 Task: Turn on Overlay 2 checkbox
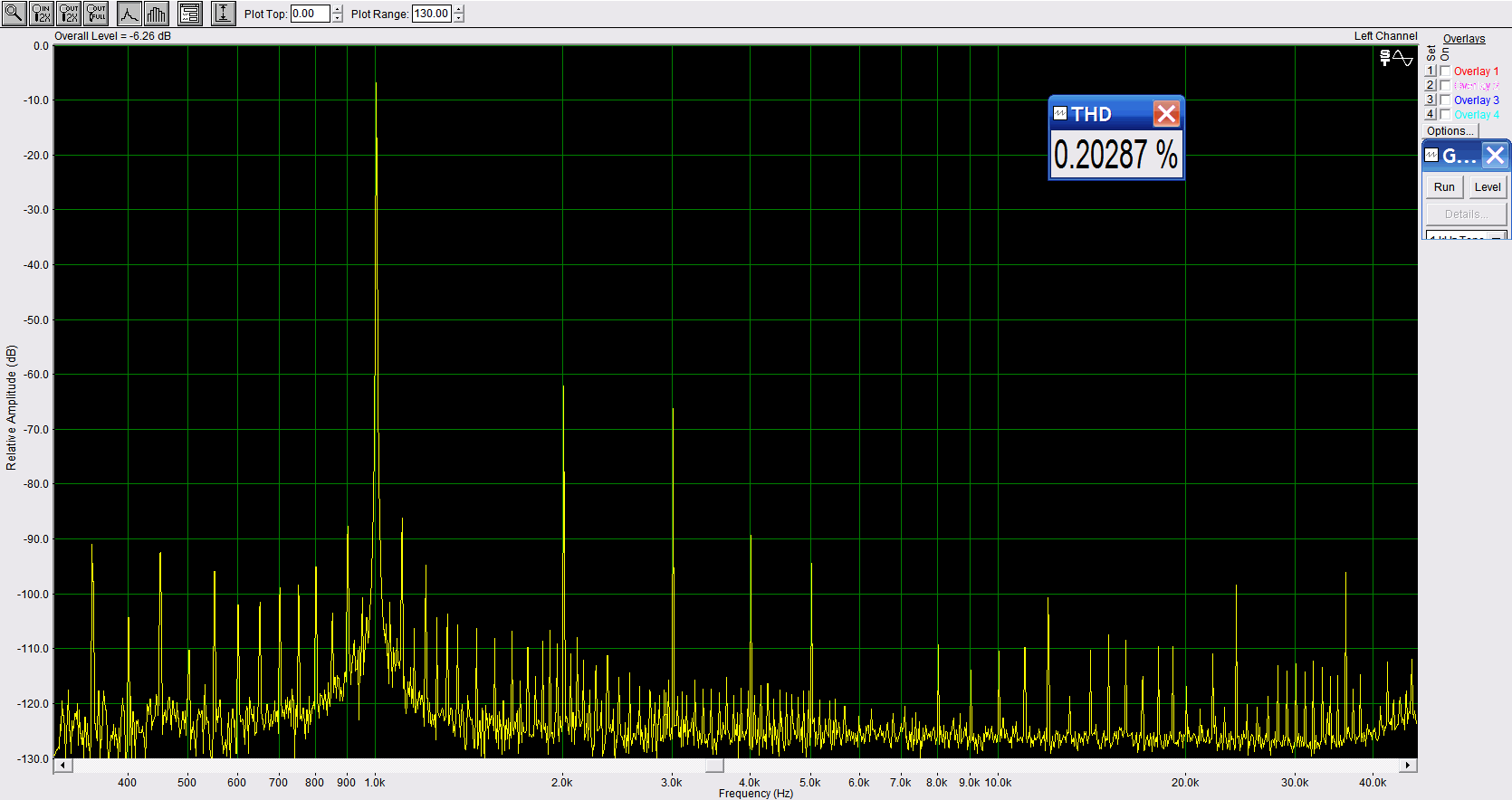coord(1446,86)
